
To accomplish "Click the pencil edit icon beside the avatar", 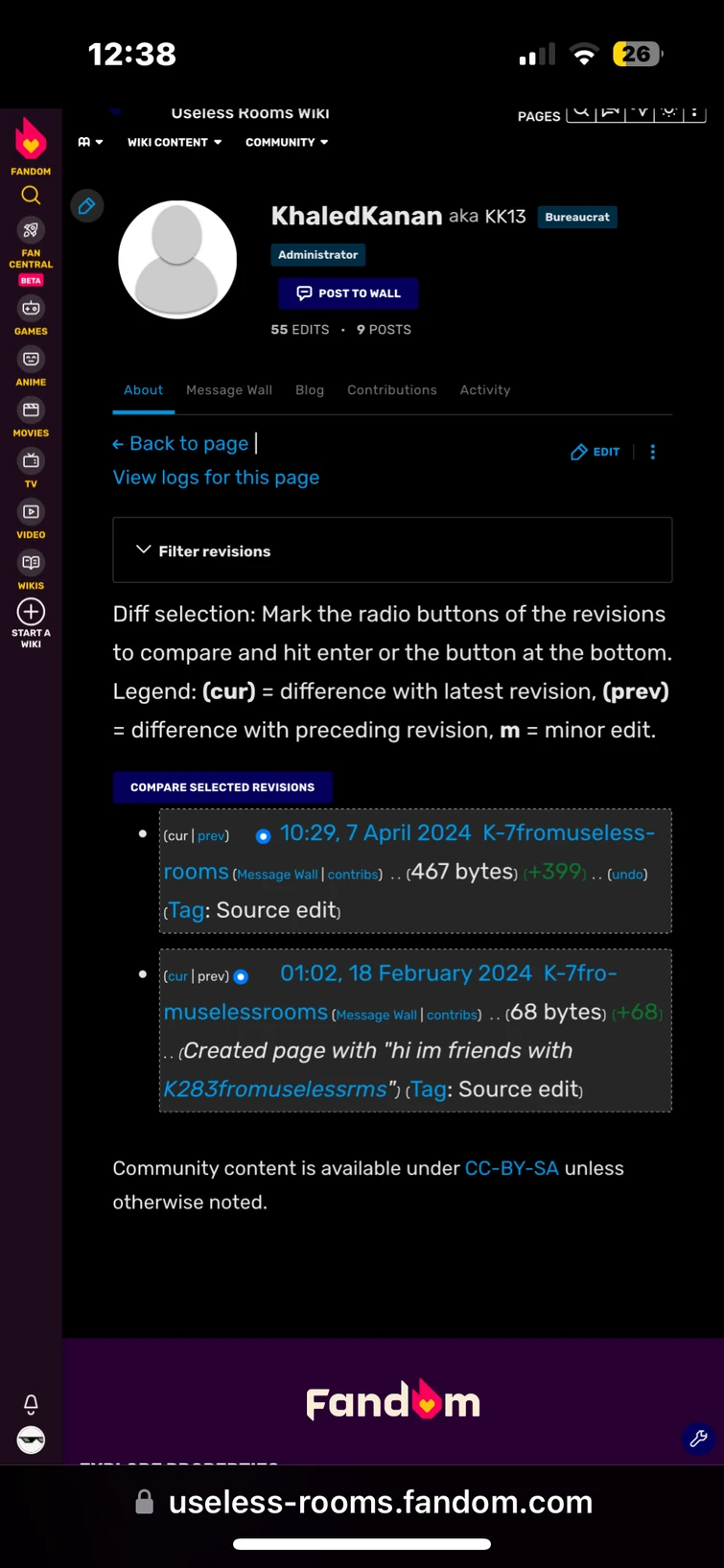I will (x=86, y=205).
